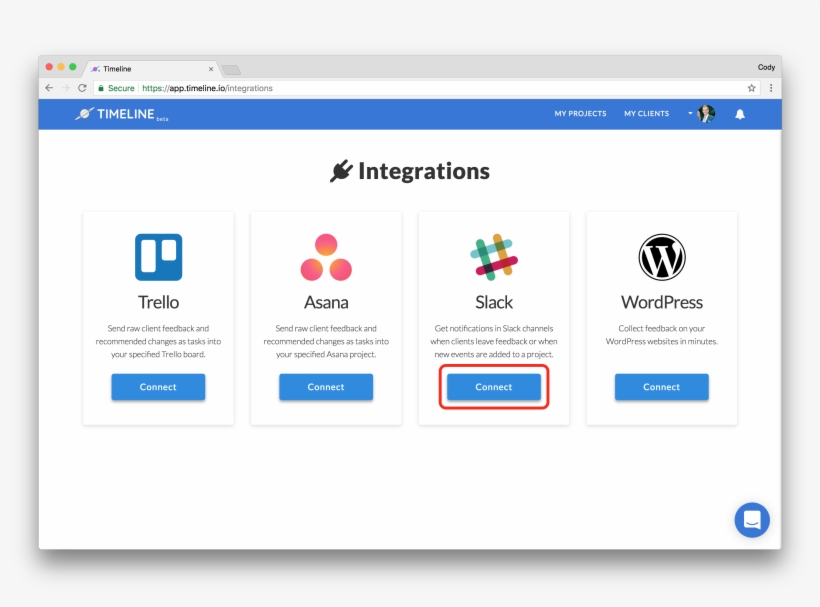The height and width of the screenshot is (607, 820).
Task: Connect the Asana integration
Action: point(326,387)
